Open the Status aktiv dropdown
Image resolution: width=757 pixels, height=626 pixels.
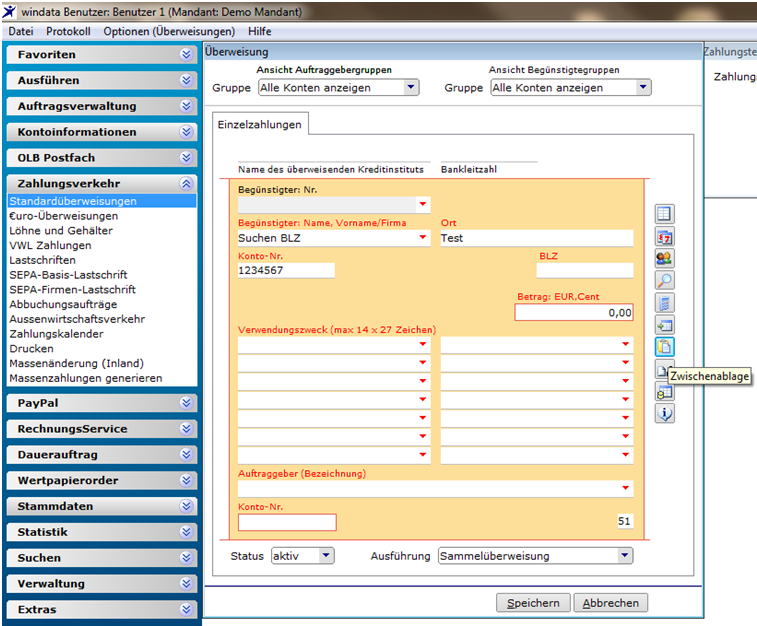coord(326,556)
